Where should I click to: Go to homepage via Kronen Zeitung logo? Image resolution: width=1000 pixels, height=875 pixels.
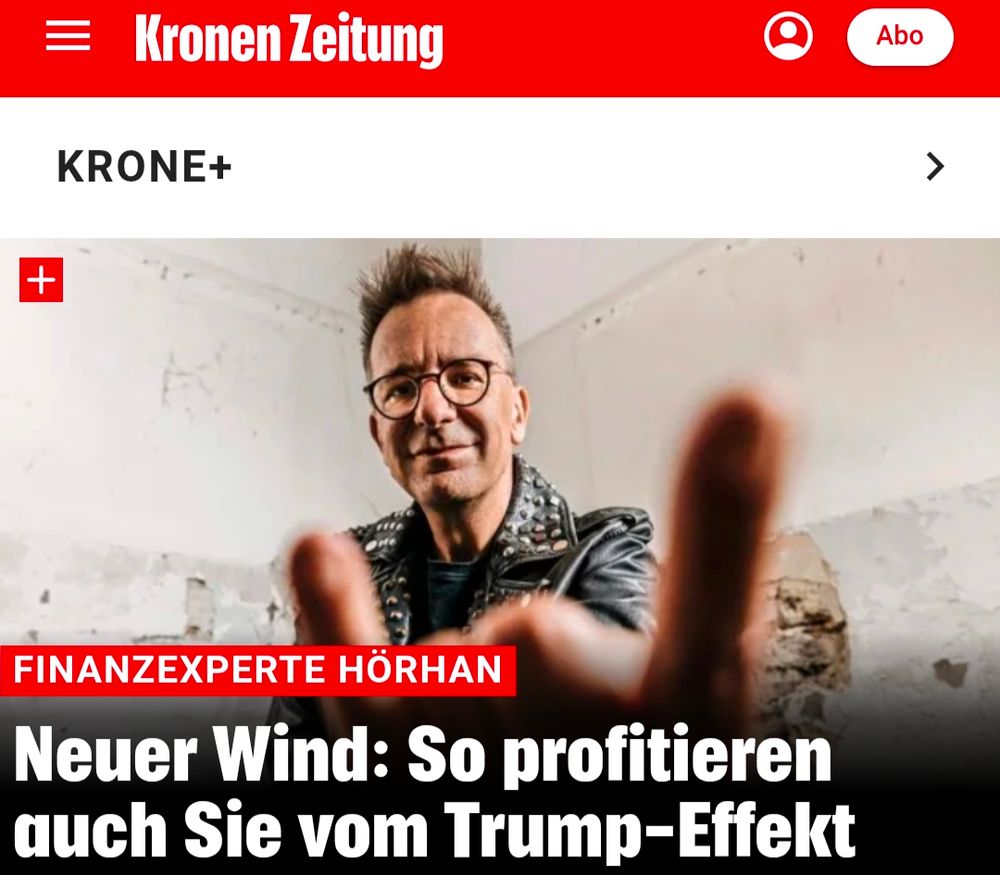tap(289, 40)
